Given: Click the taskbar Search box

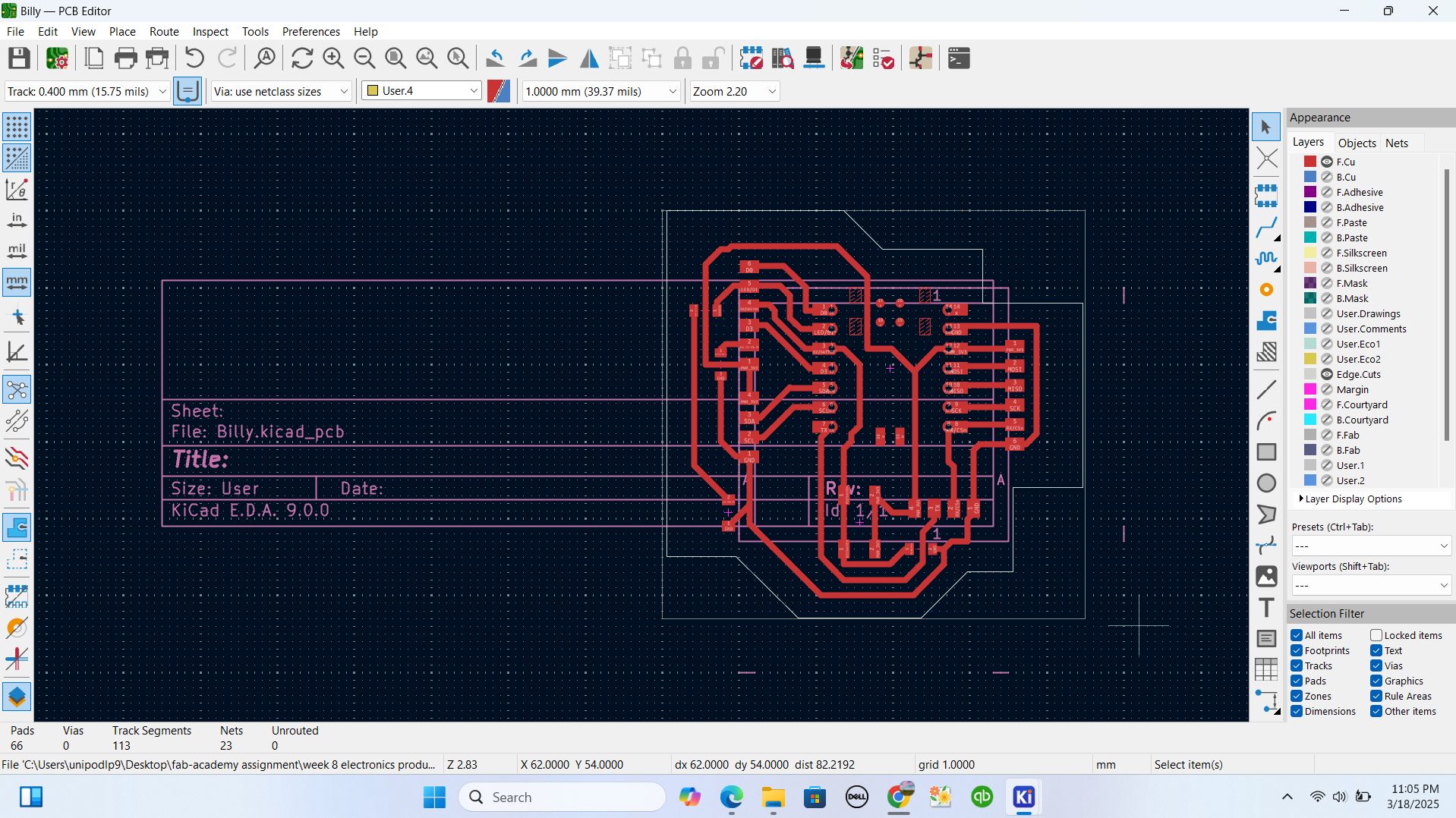Looking at the screenshot, I should point(562,797).
